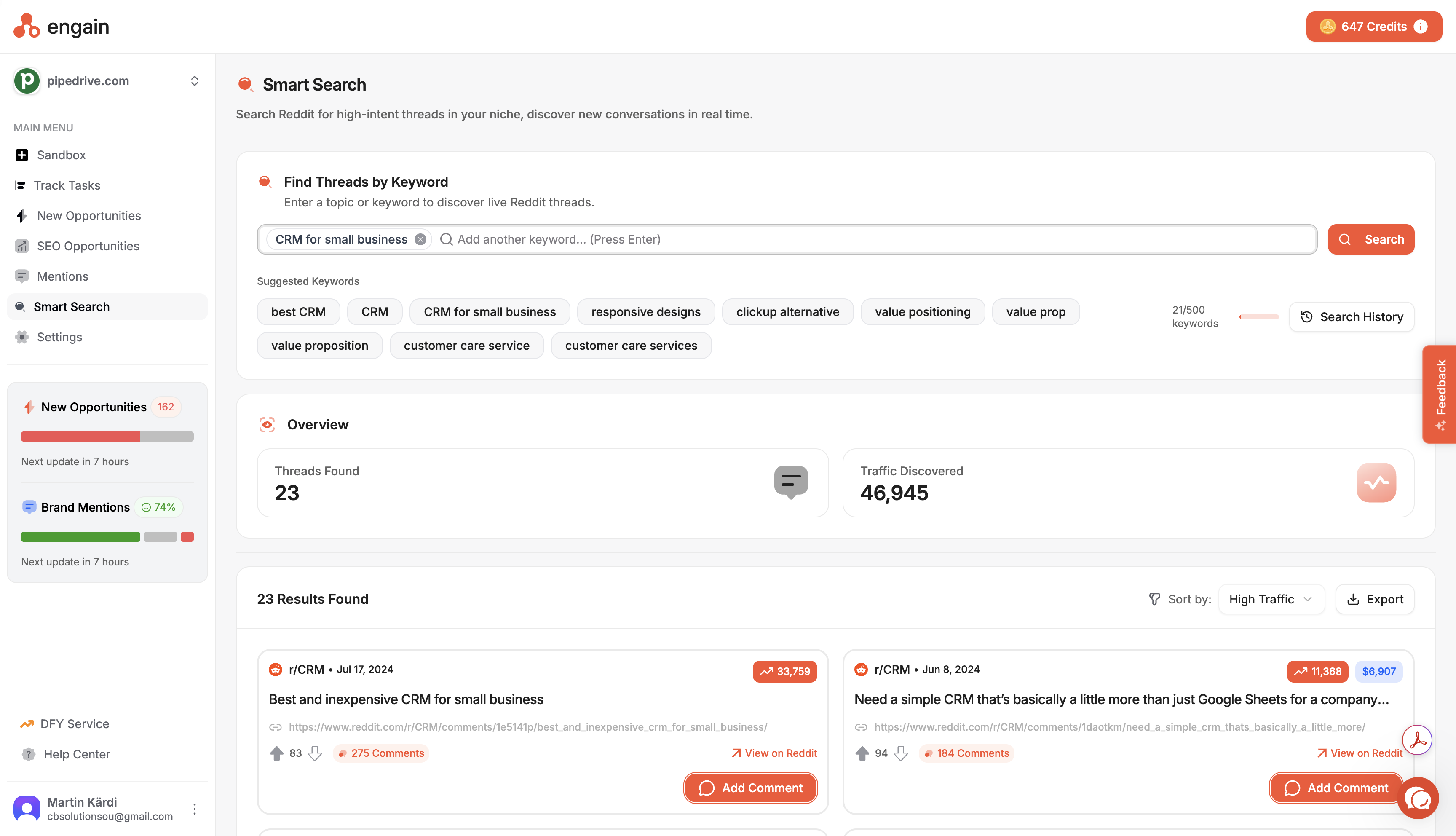This screenshot has width=1456, height=836.
Task: Click the user account three-dots menu
Action: [195, 809]
